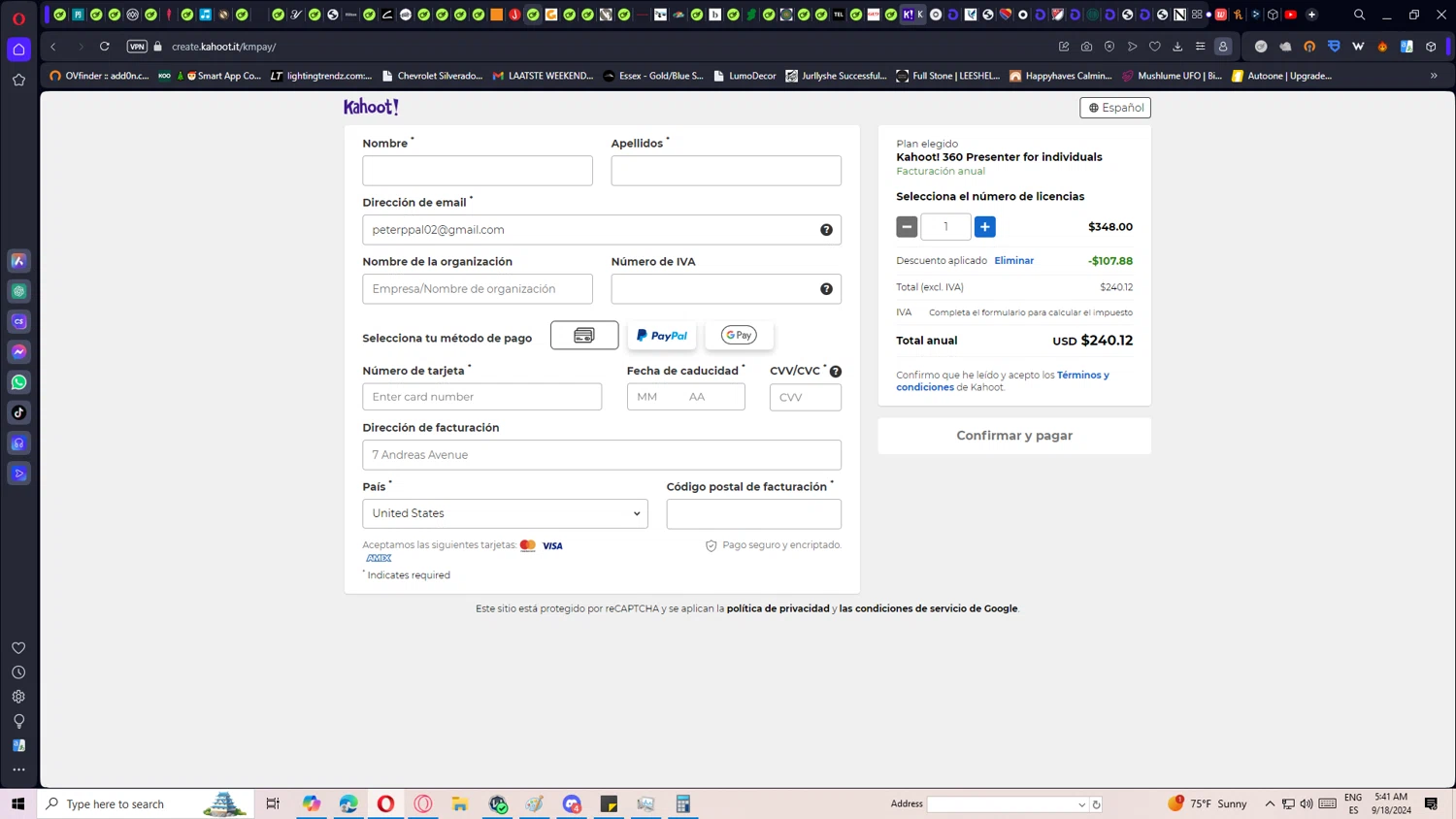Open the País country dropdown
Screen dimensions: 1456x819
[505, 513]
